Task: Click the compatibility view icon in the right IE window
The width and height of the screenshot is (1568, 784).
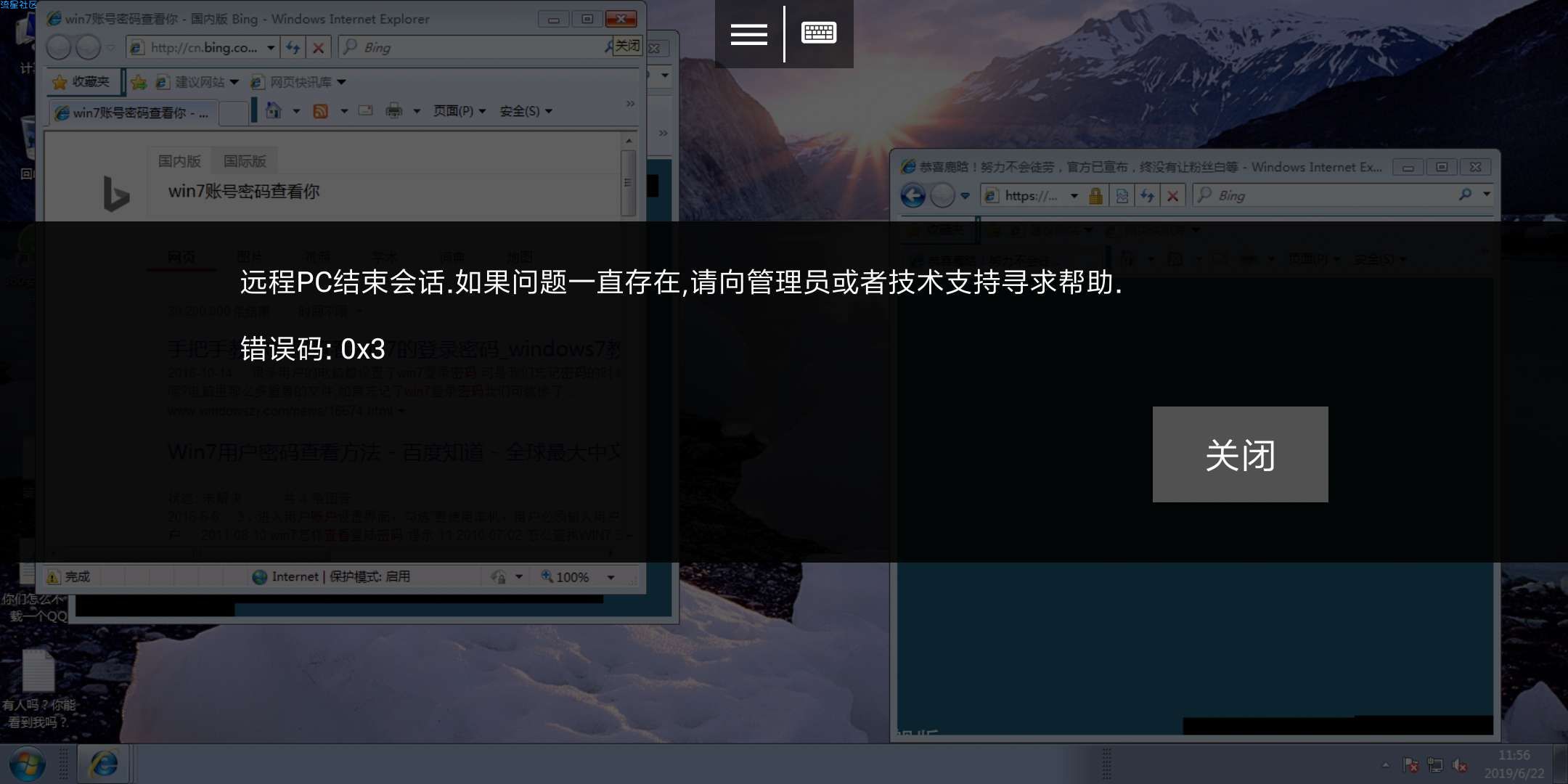Action: click(1122, 195)
